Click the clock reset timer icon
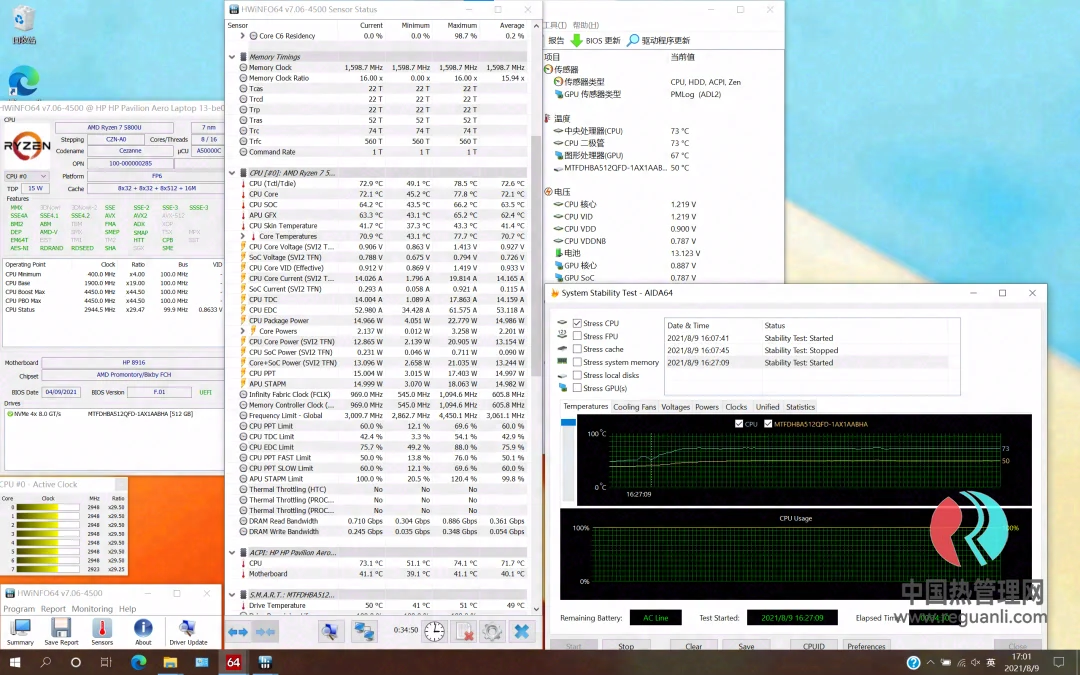The width and height of the screenshot is (1080, 675). tap(434, 631)
